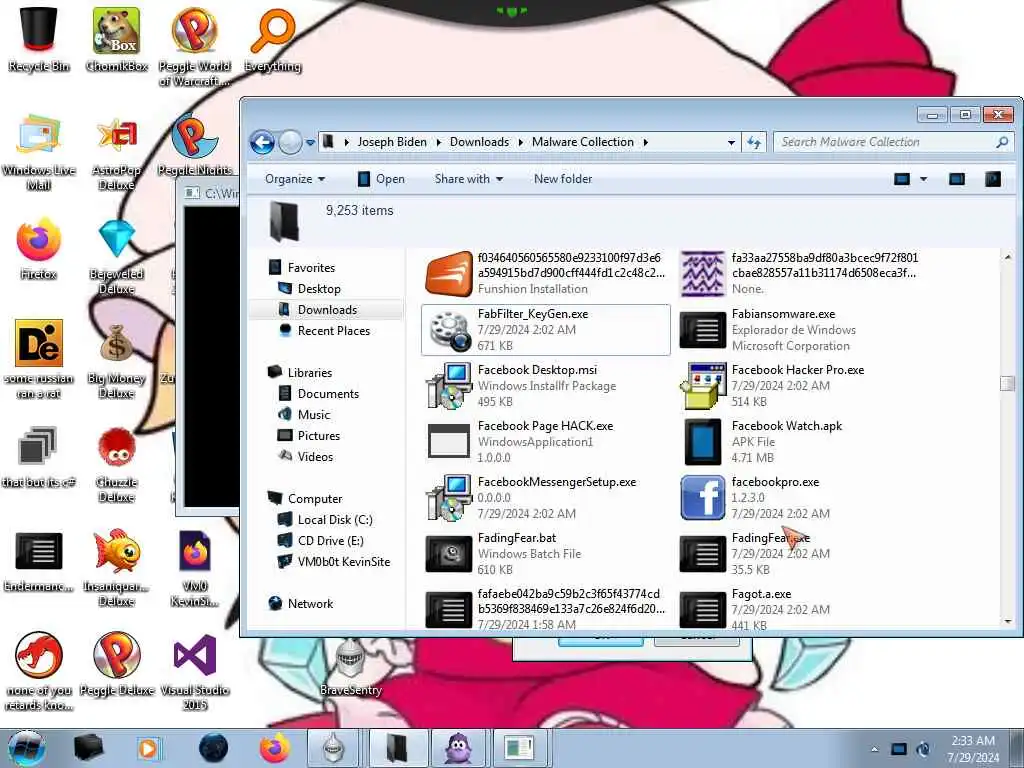1024x768 pixels.
Task: Go back with the Explorer back arrow
Action: click(263, 142)
